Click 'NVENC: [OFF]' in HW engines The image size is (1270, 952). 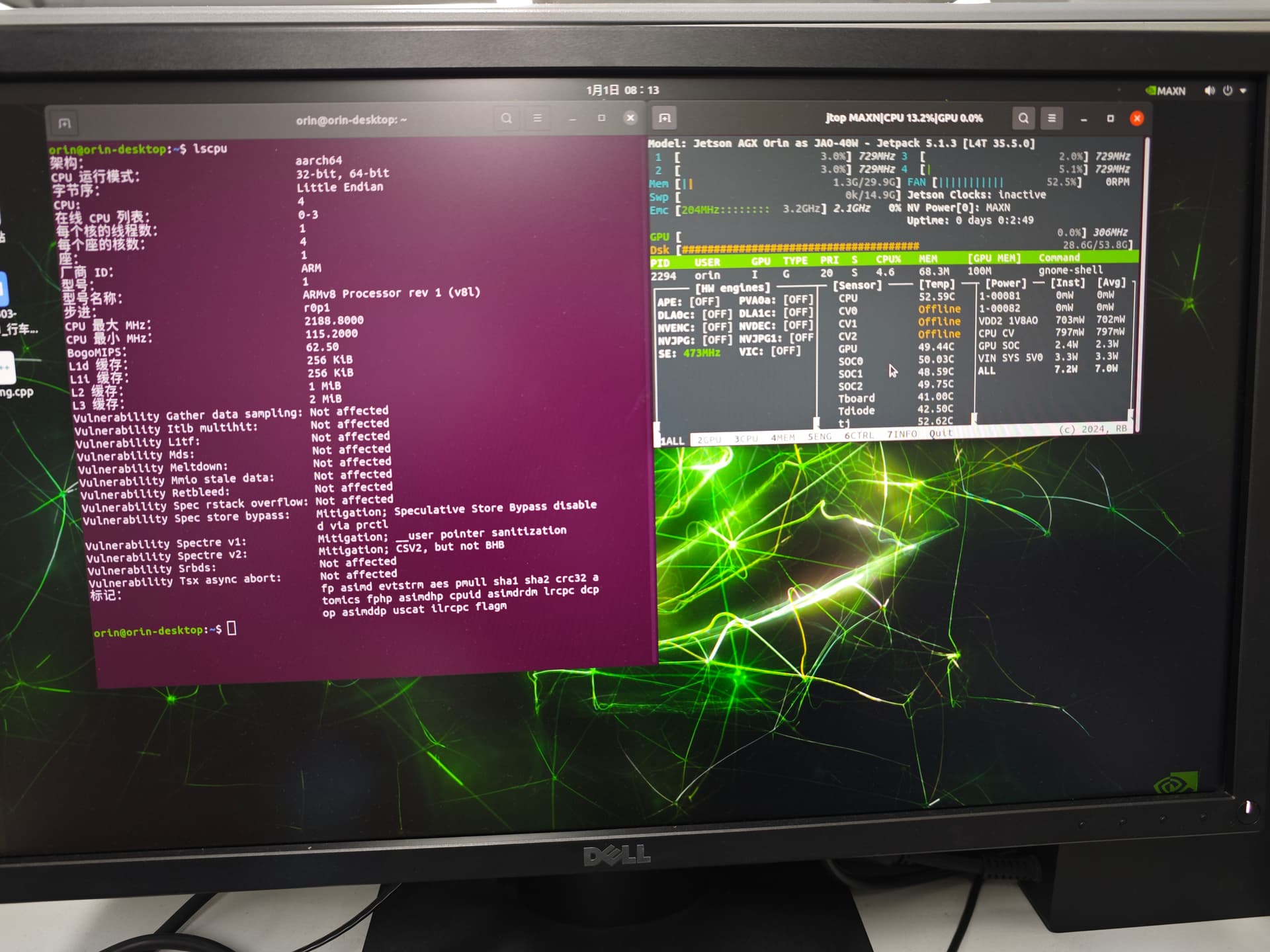tap(695, 328)
